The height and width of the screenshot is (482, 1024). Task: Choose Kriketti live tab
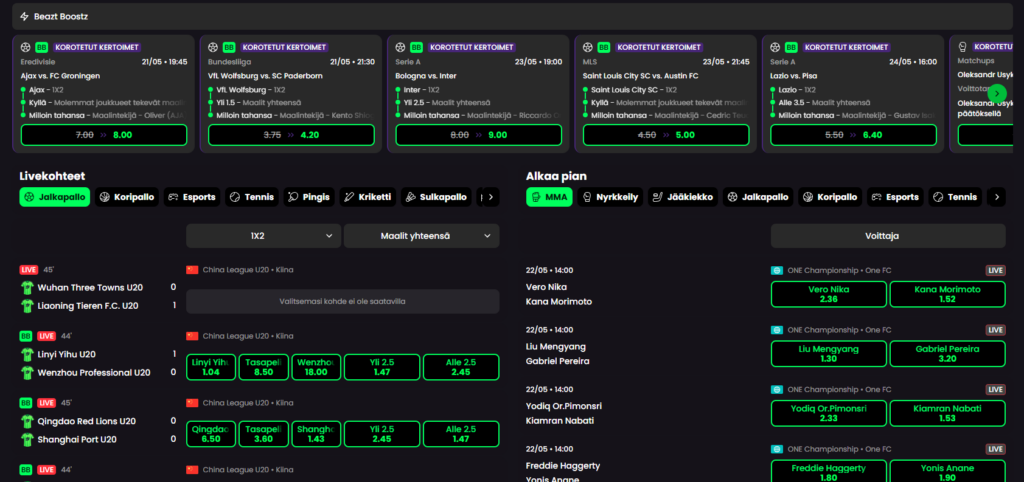pos(368,197)
